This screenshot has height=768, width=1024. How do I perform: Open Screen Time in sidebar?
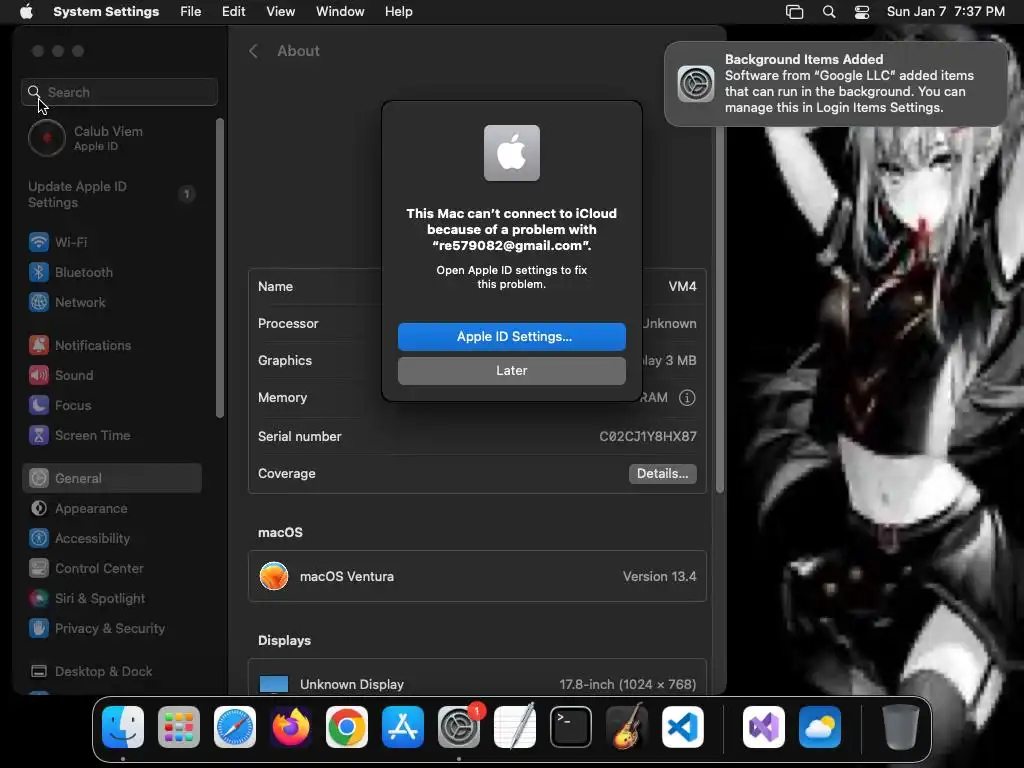112,436
